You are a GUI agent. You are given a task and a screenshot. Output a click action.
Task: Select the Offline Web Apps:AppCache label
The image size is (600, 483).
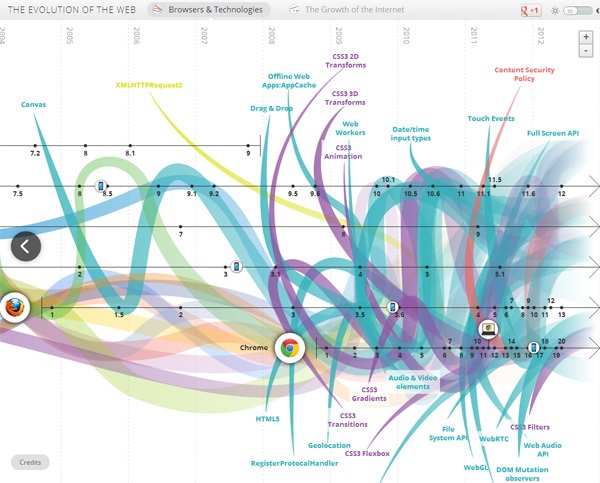pyautogui.click(x=289, y=81)
